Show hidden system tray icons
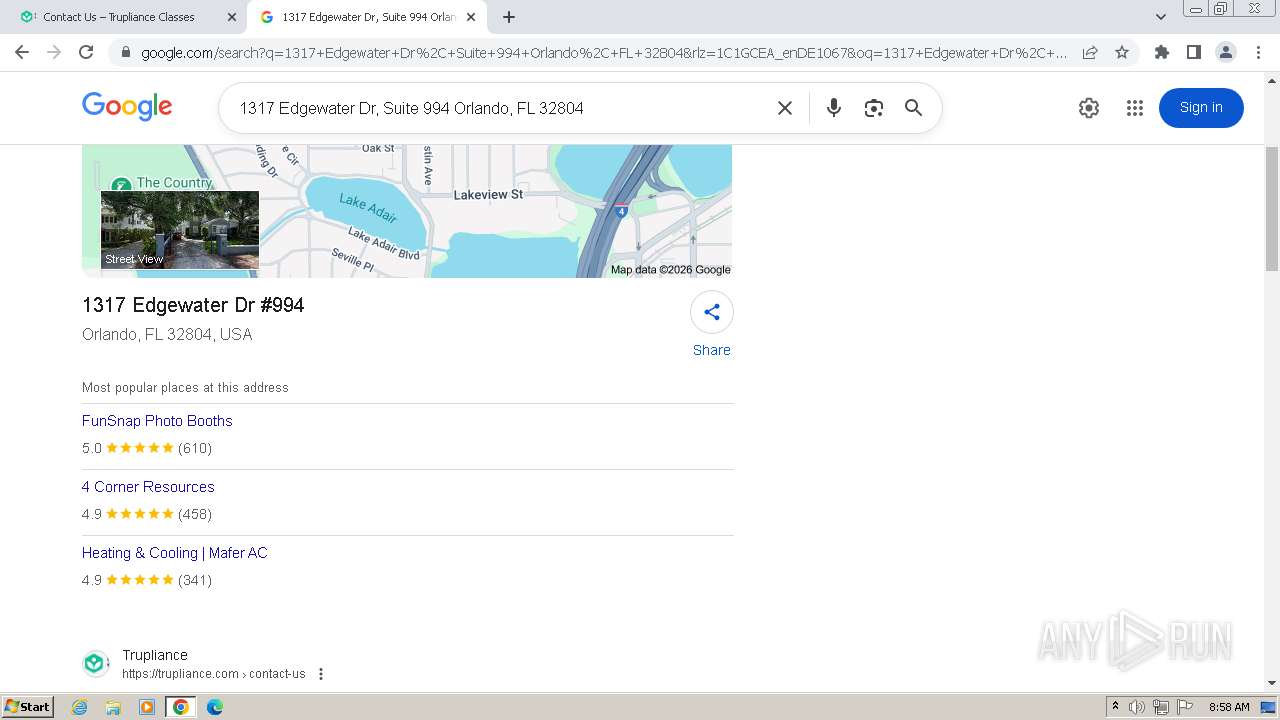This screenshot has height=720, width=1280. tap(1115, 707)
